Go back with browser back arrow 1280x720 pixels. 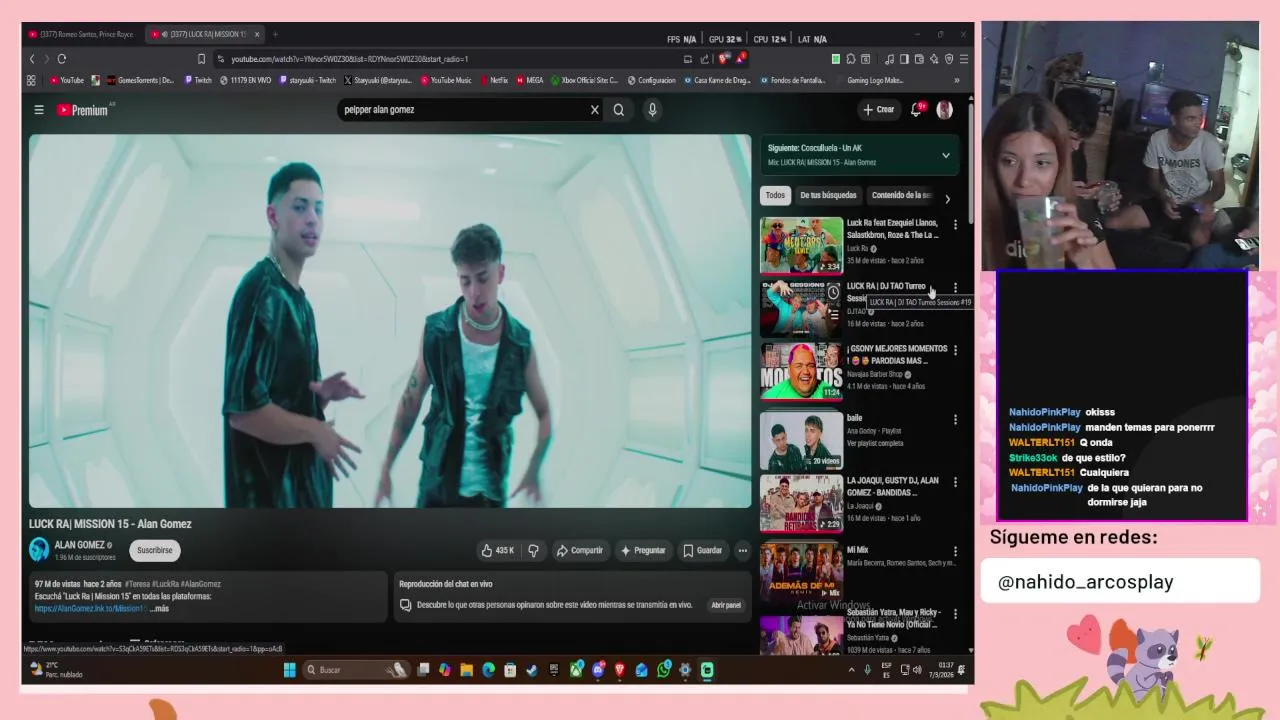coord(32,59)
